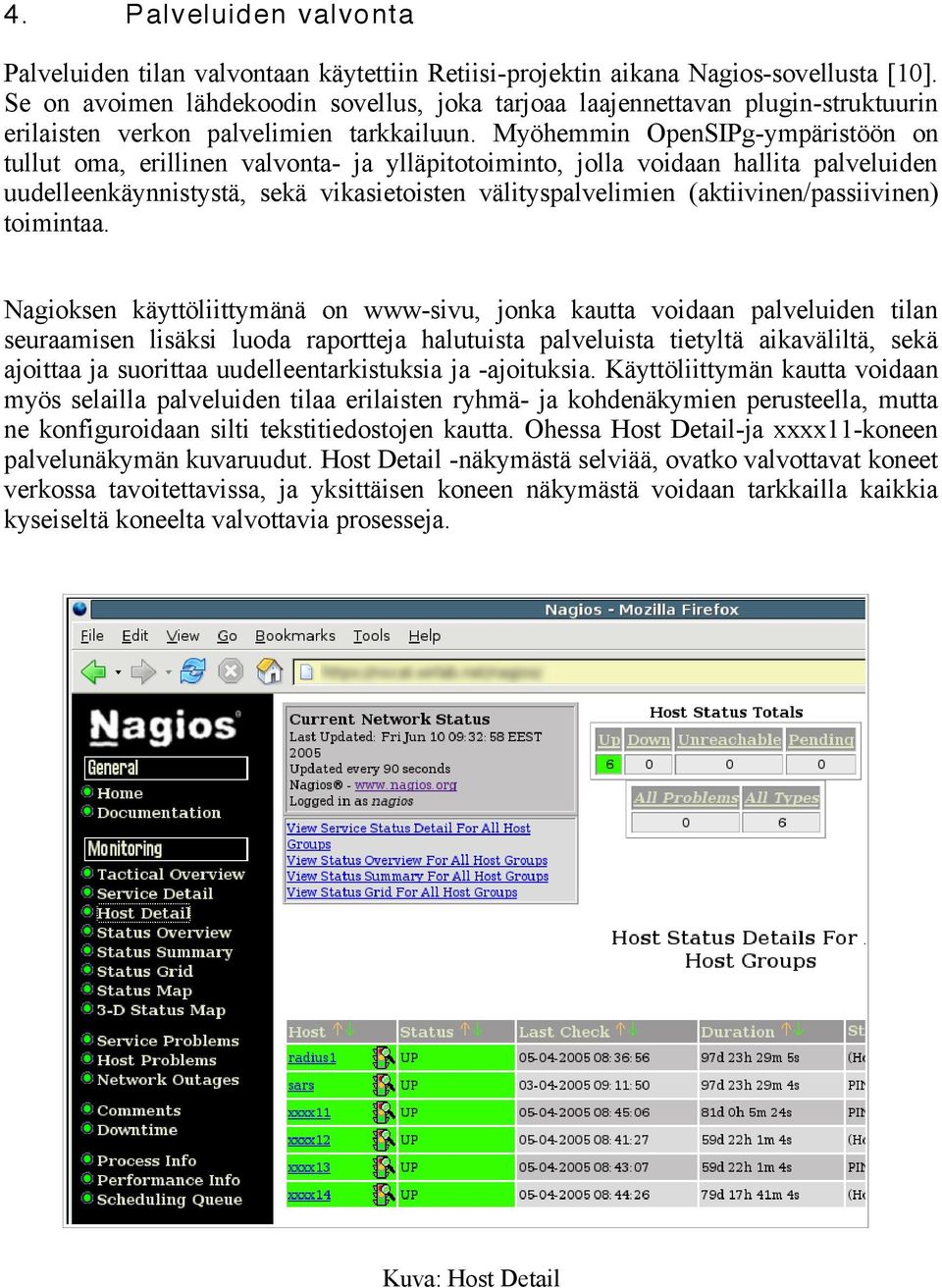Open Process Info in the sidebar
Viewport: 942px width, 1288px height.
146,1160
